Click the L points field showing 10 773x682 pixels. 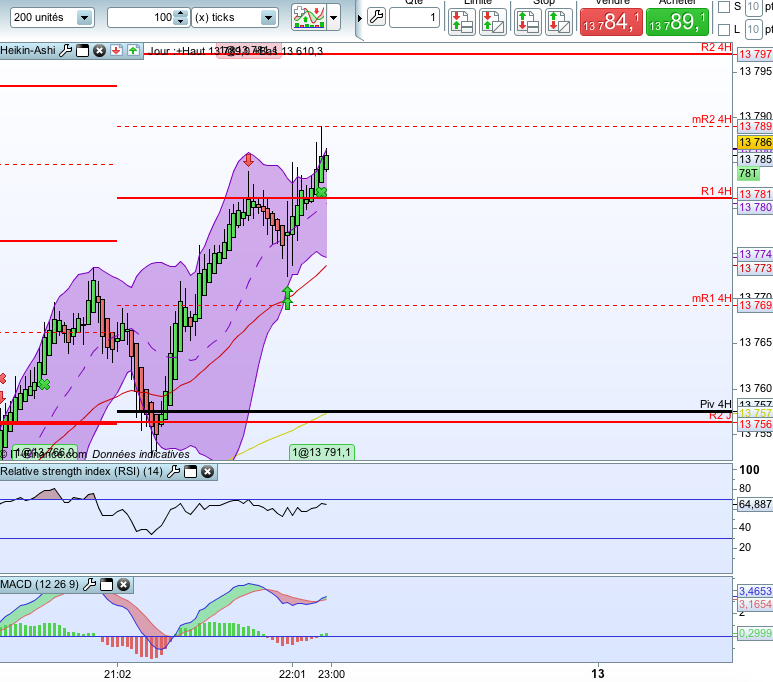pyautogui.click(x=753, y=30)
